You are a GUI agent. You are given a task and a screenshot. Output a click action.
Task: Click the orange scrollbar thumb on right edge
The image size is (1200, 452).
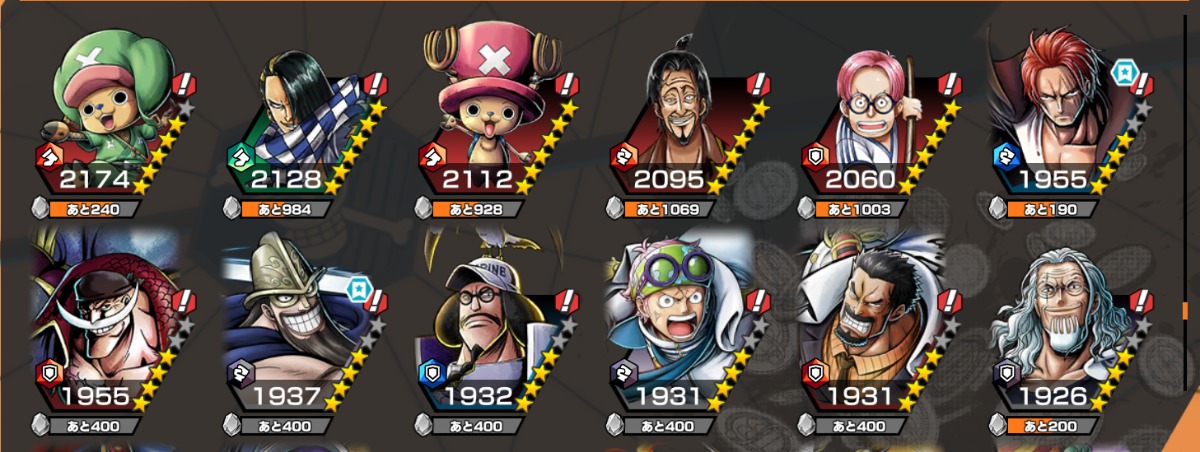click(x=1186, y=312)
